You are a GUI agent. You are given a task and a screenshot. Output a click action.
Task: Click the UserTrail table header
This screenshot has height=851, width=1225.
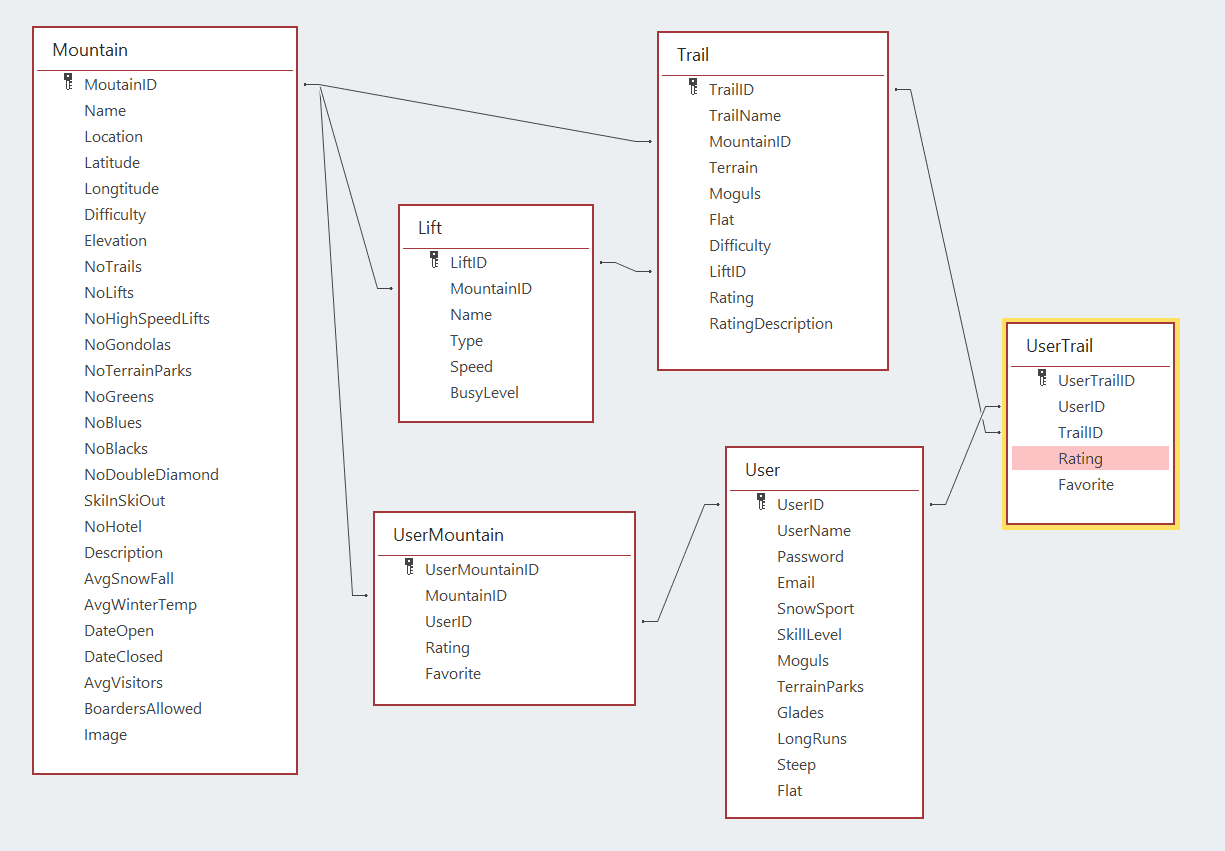pos(1059,346)
